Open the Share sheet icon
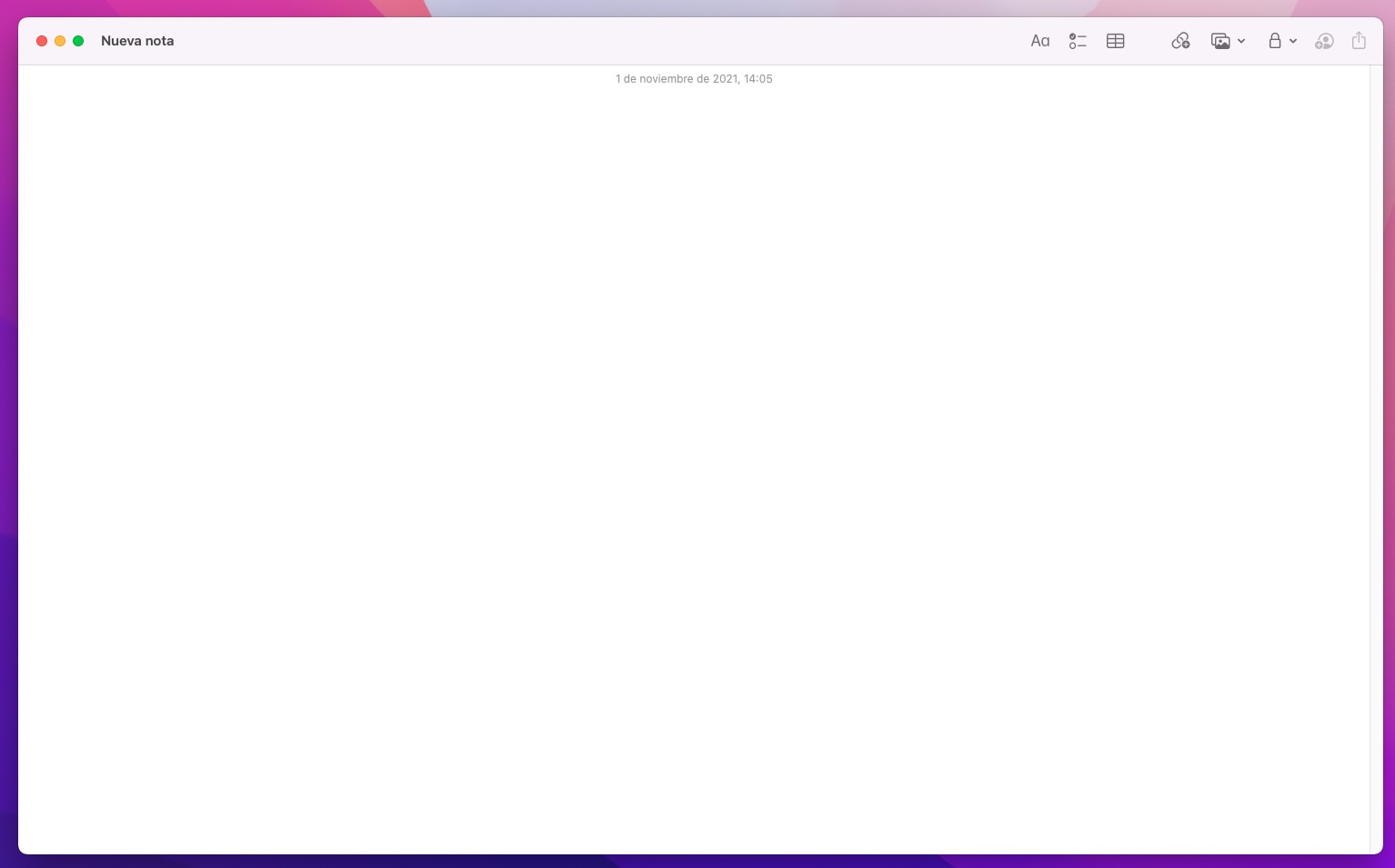The height and width of the screenshot is (868, 1395). pos(1359,41)
